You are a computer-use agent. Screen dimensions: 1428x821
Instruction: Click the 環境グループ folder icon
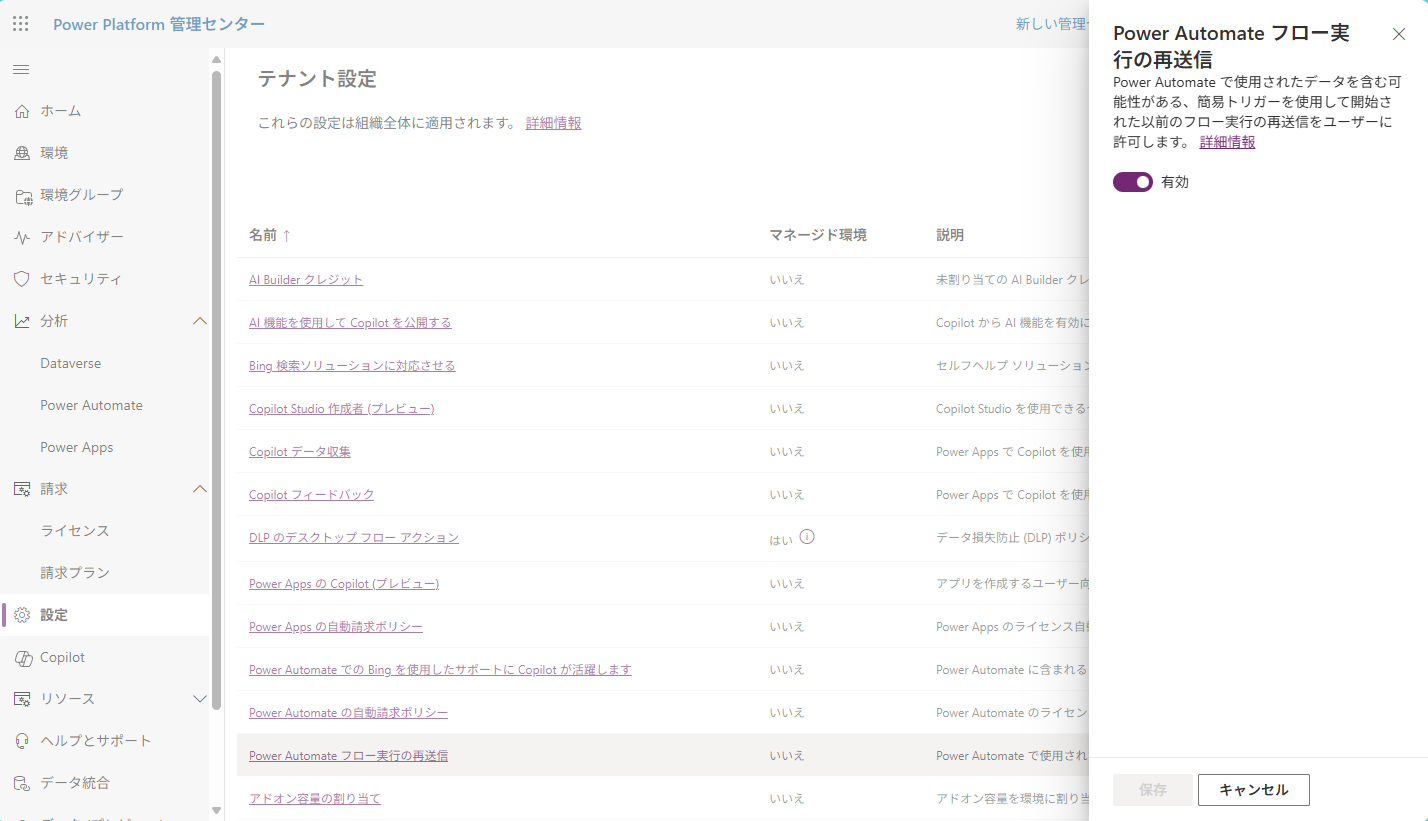click(22, 195)
